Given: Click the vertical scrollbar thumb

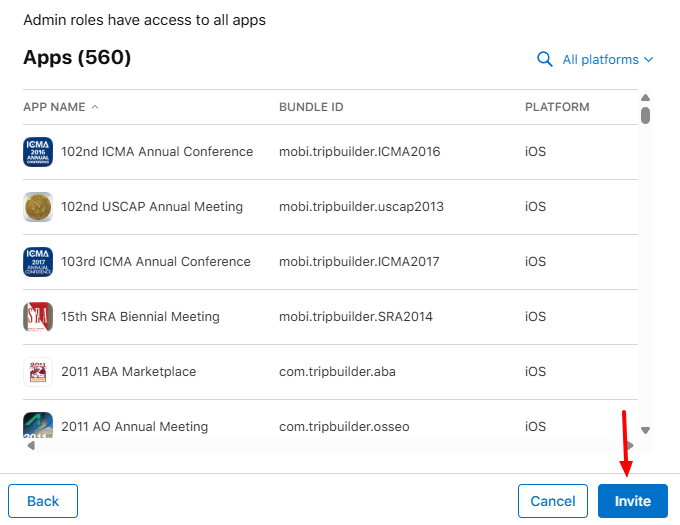Looking at the screenshot, I should (x=645, y=115).
